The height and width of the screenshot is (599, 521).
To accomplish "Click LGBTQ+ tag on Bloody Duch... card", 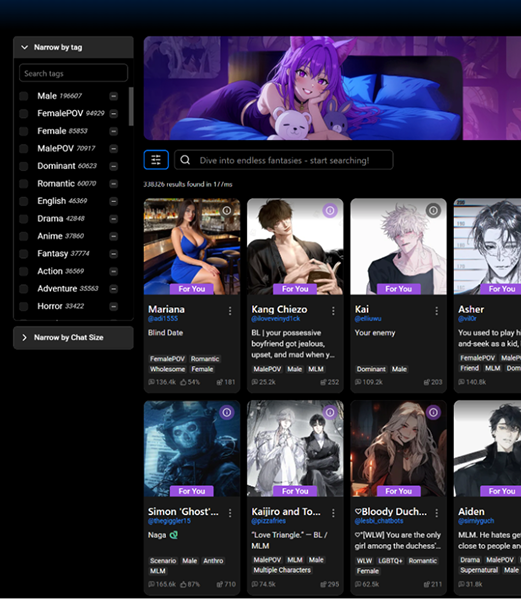I will coord(390,561).
